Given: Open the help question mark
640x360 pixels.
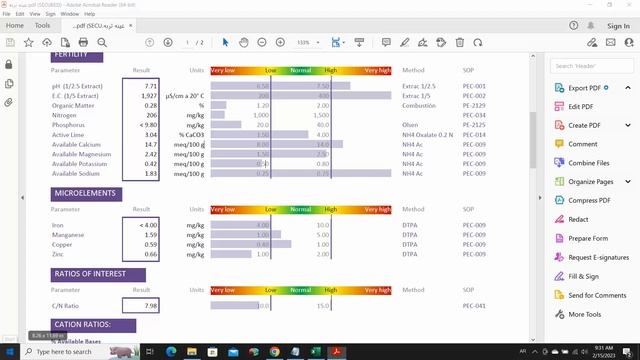Looking at the screenshot, I should (573, 25).
